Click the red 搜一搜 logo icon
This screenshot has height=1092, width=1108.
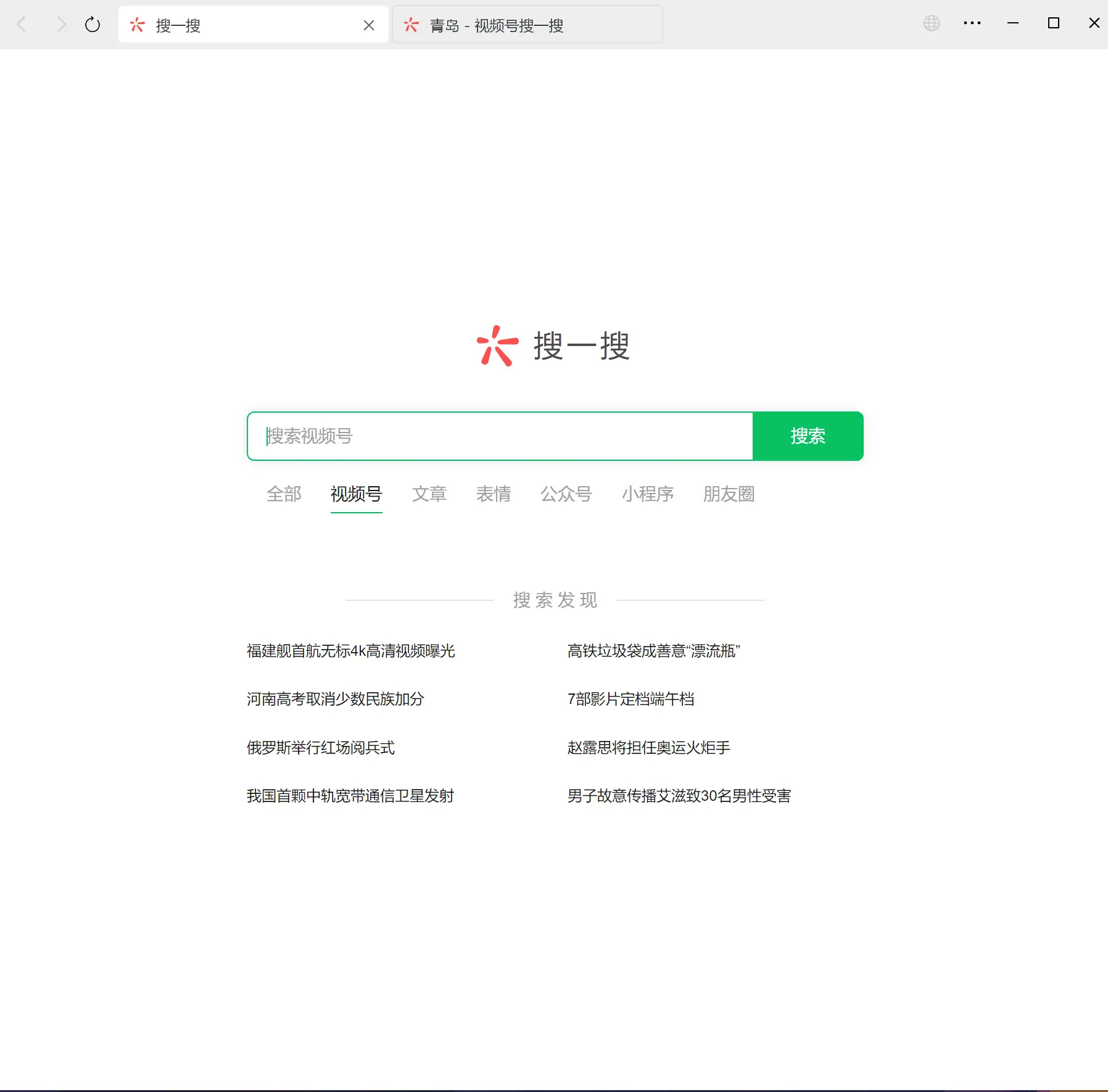[x=497, y=346]
